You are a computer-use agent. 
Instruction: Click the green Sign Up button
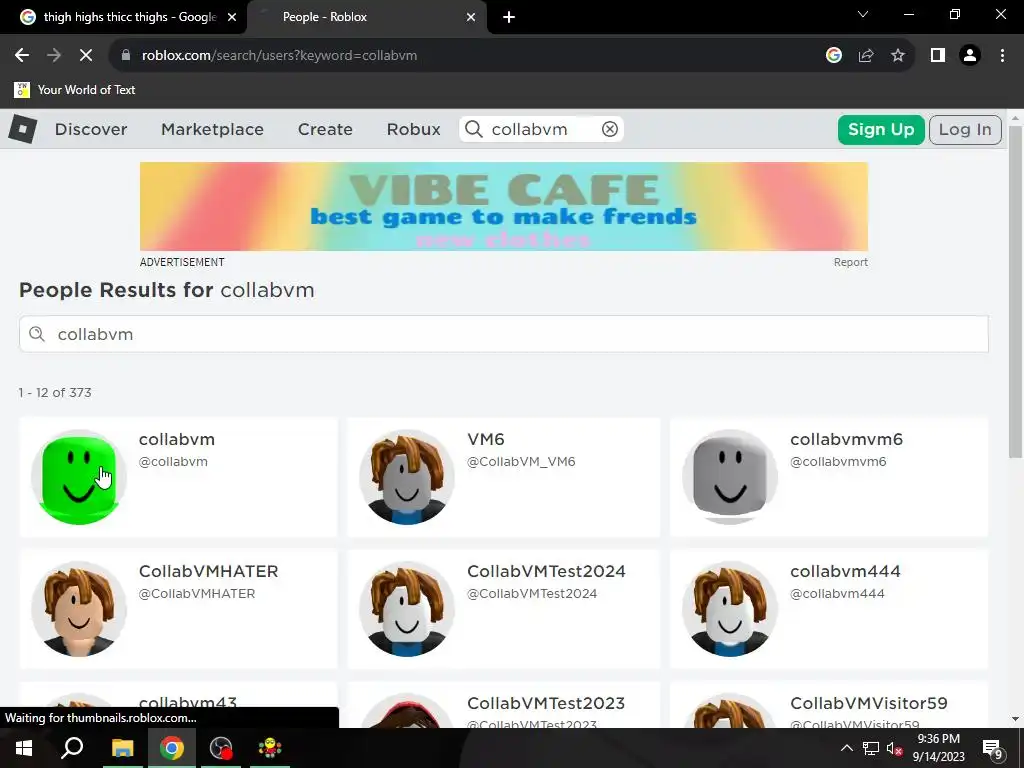[x=881, y=129]
